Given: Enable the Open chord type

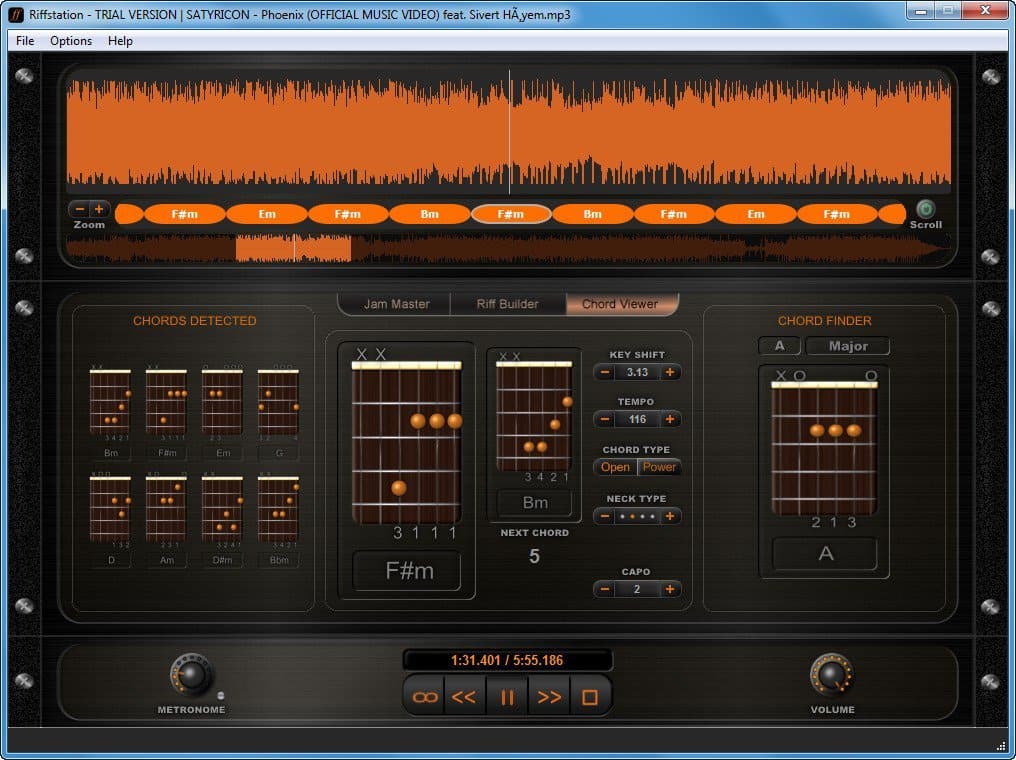Looking at the screenshot, I should tap(614, 467).
